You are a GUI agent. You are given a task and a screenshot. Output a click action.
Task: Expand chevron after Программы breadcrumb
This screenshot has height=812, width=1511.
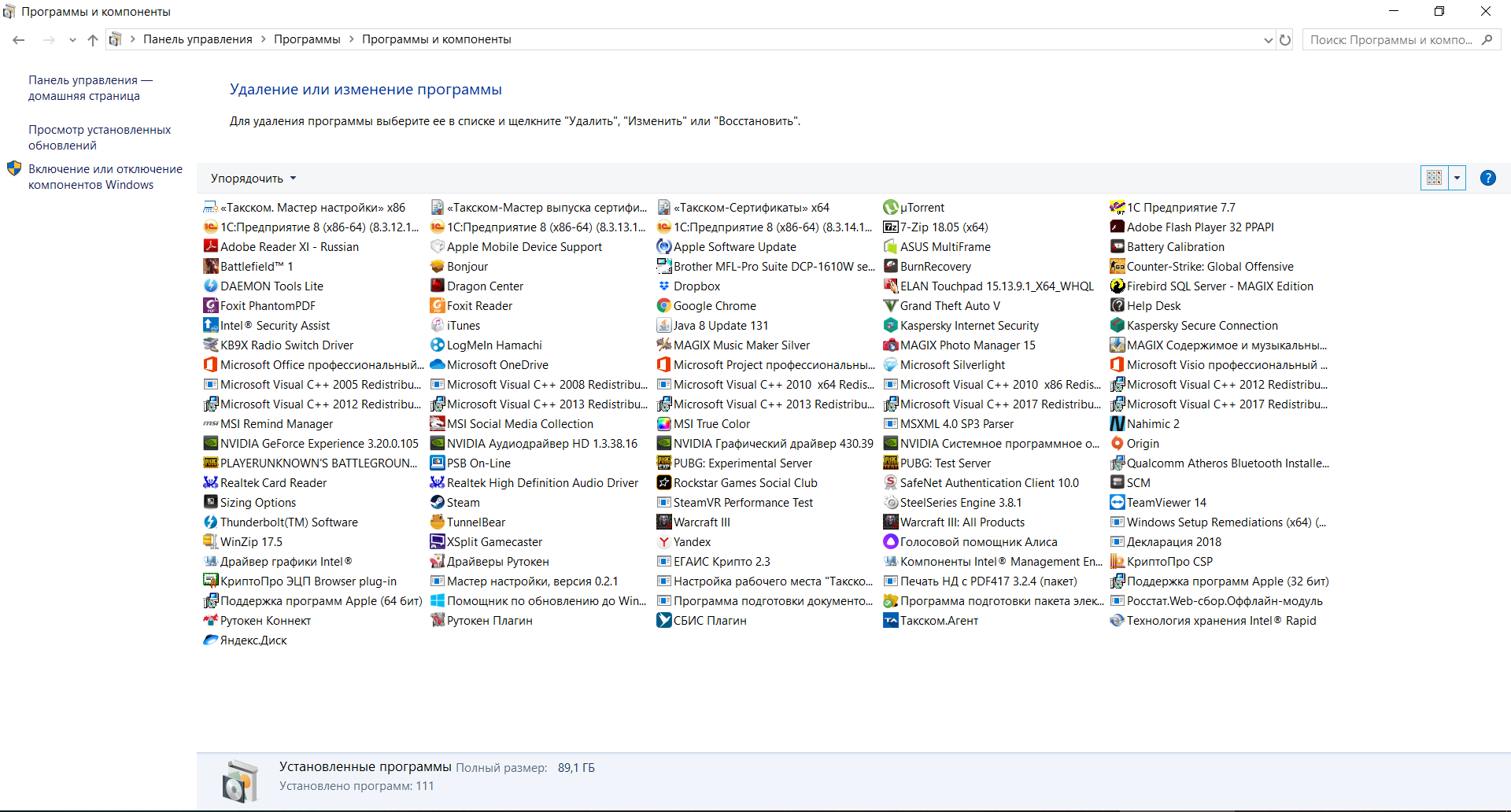click(x=351, y=39)
